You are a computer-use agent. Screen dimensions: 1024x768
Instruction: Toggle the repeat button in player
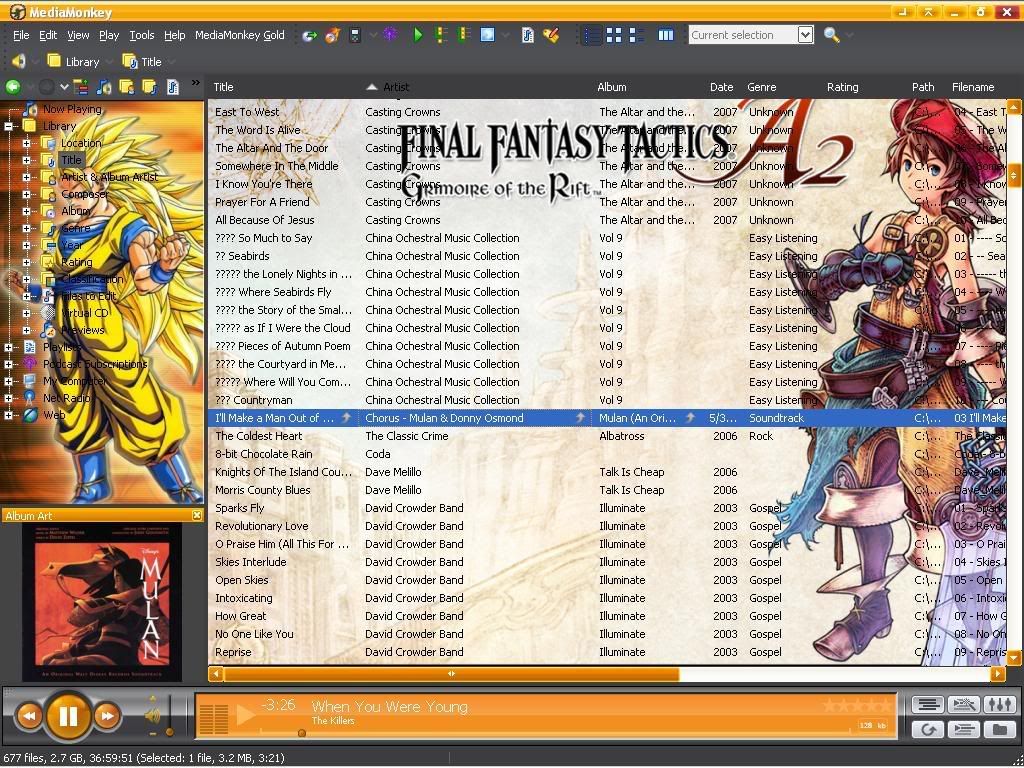coord(928,729)
